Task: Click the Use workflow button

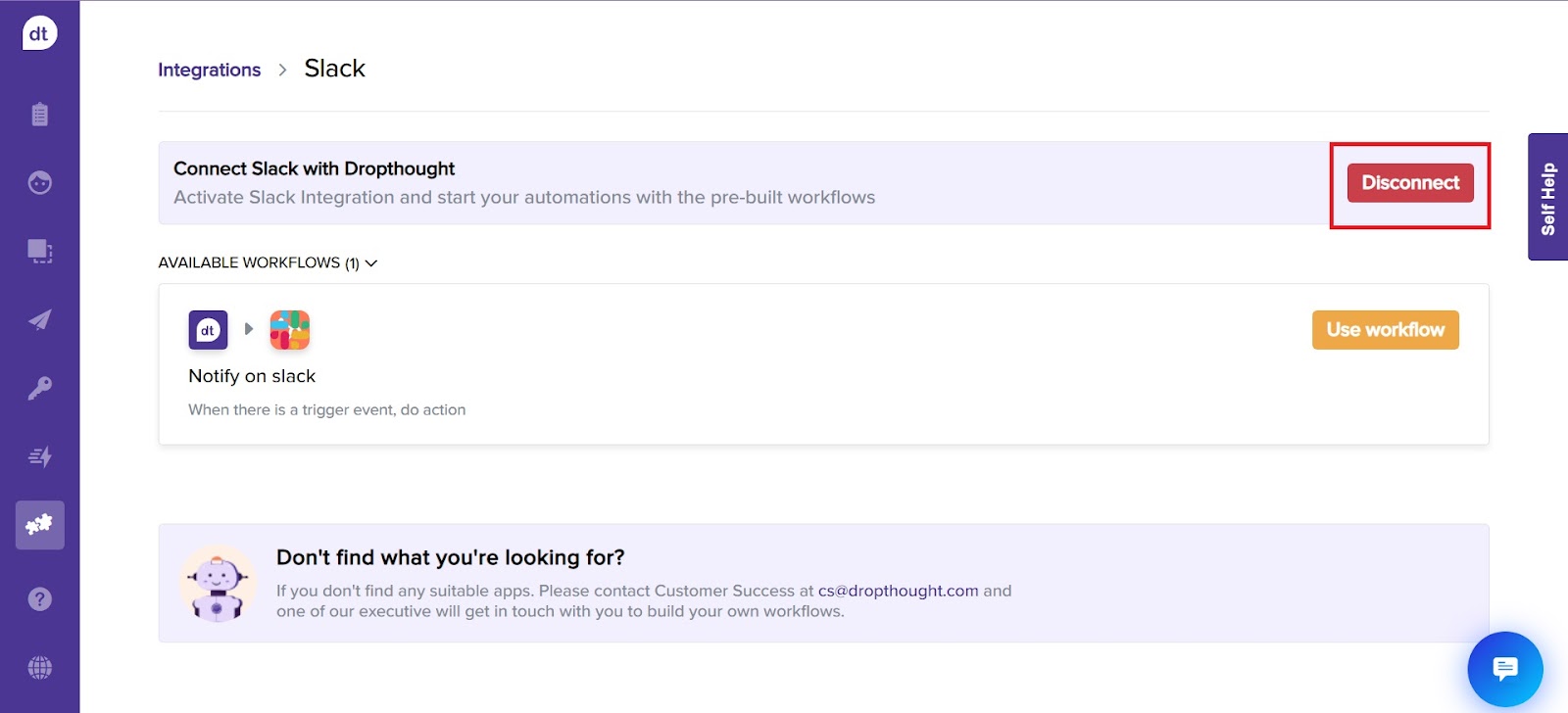Action: tap(1385, 330)
